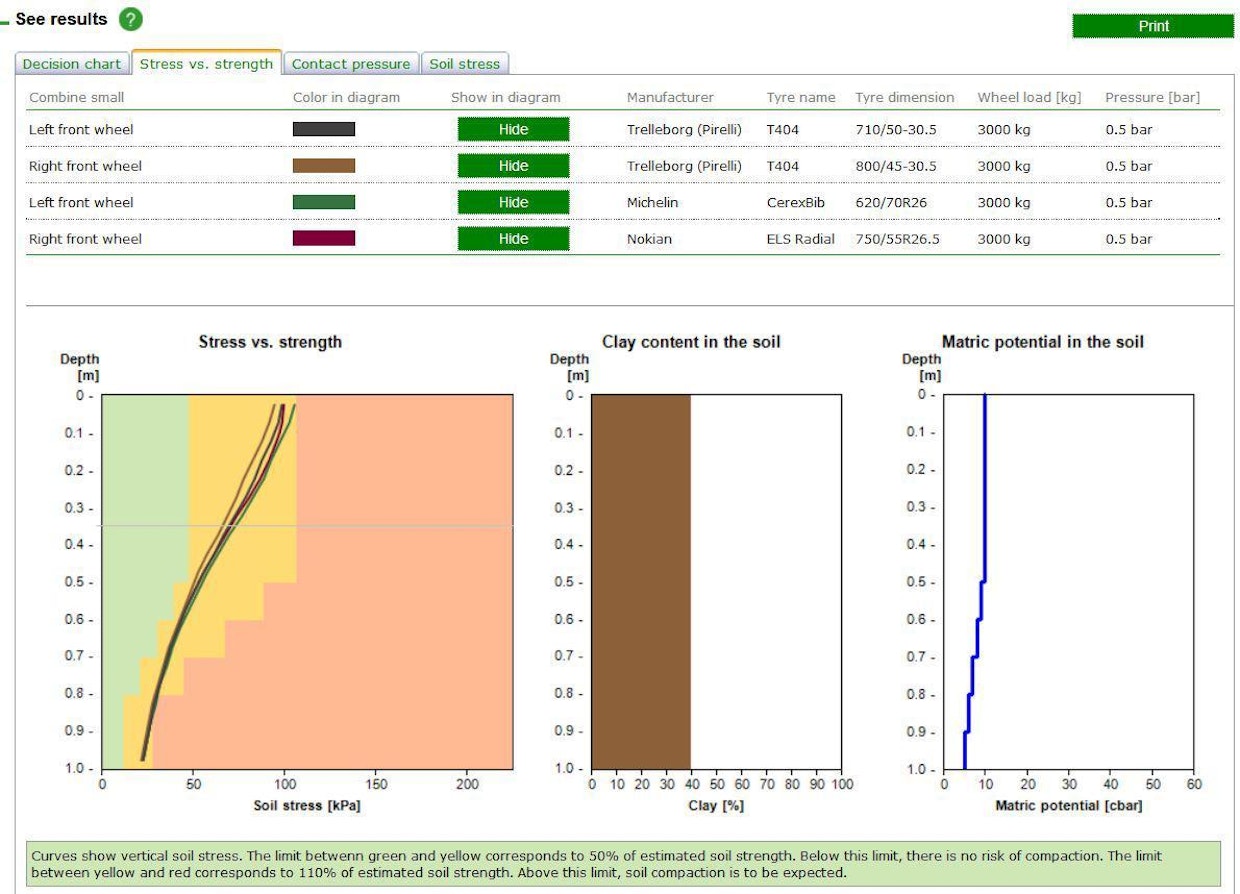Go to the Soil stress tab

(464, 64)
